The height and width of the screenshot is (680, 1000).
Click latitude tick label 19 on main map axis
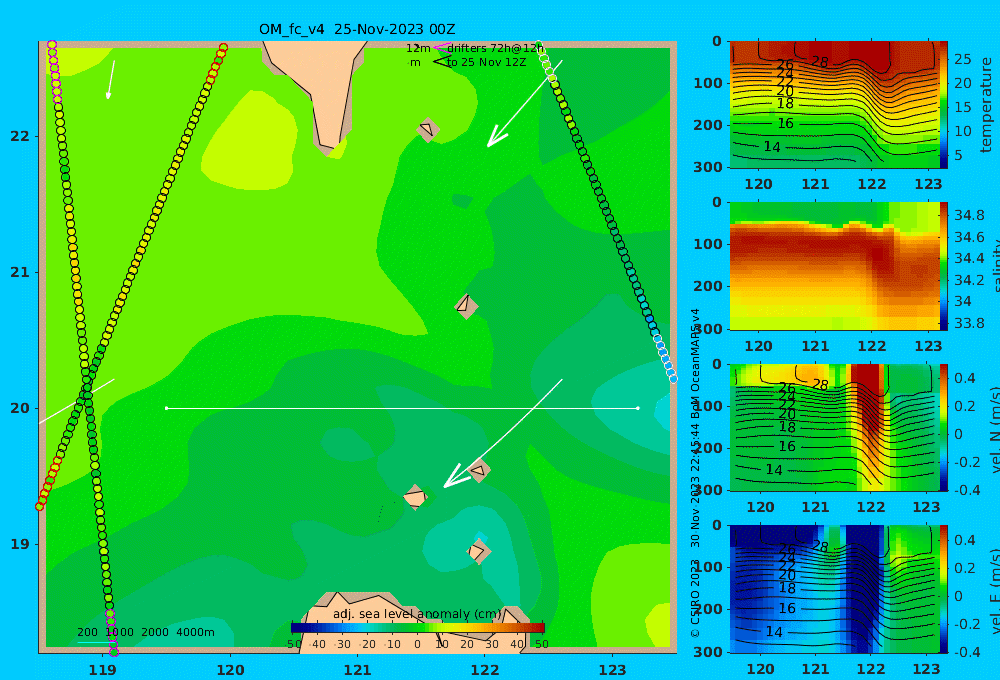(20, 544)
